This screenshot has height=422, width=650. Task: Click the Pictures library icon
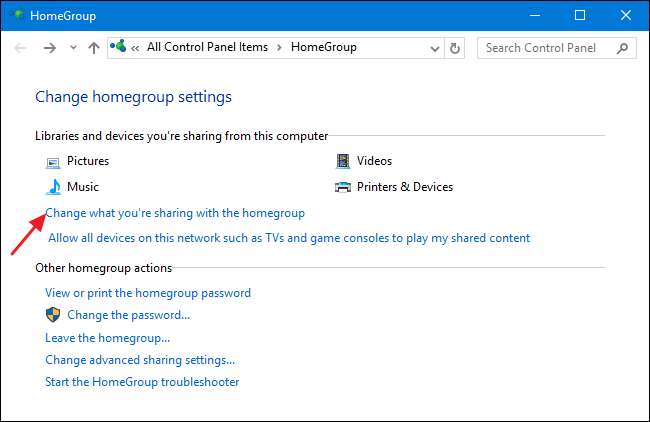53,161
